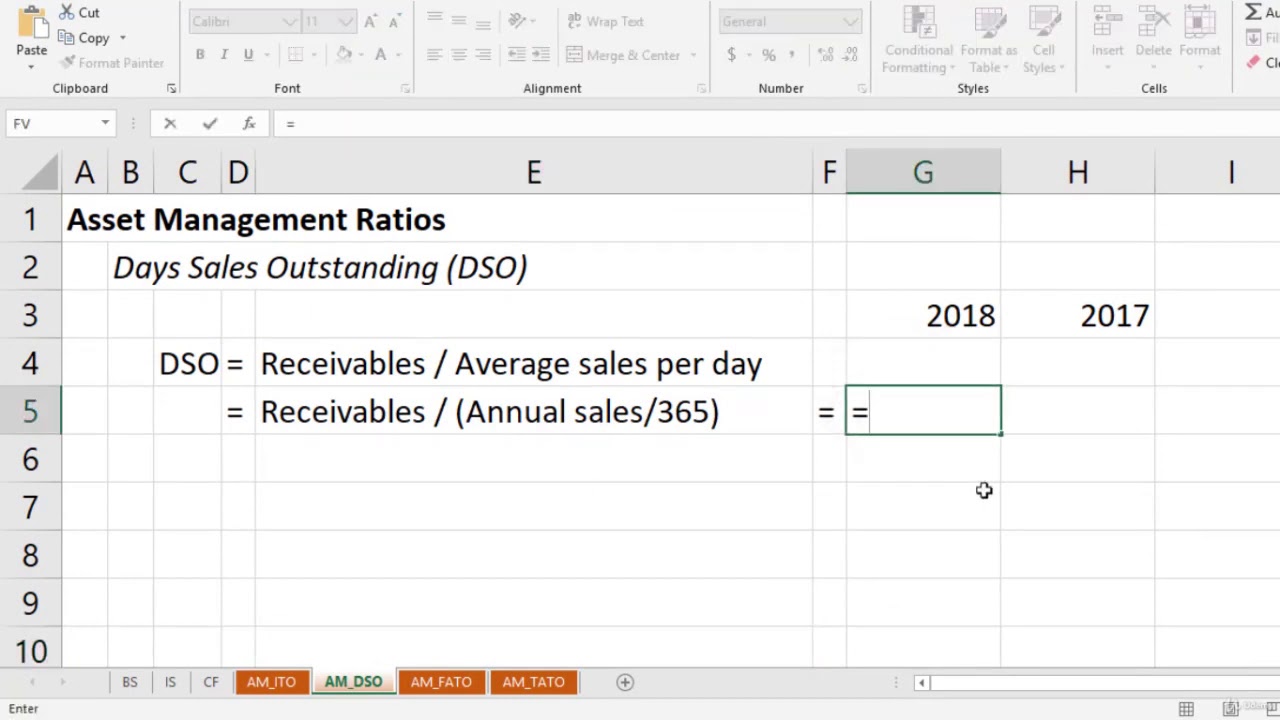Open the Font settings dialog launcher
The height and width of the screenshot is (720, 1280).
(x=405, y=89)
